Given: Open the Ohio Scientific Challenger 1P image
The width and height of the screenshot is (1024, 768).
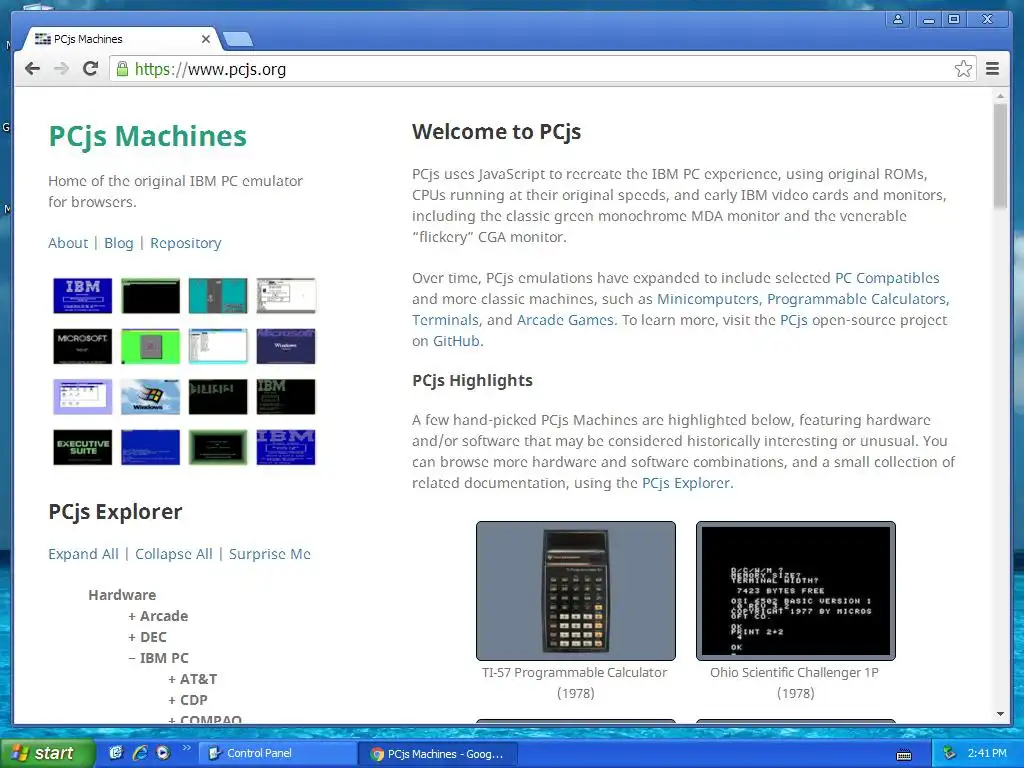Looking at the screenshot, I should pos(795,591).
